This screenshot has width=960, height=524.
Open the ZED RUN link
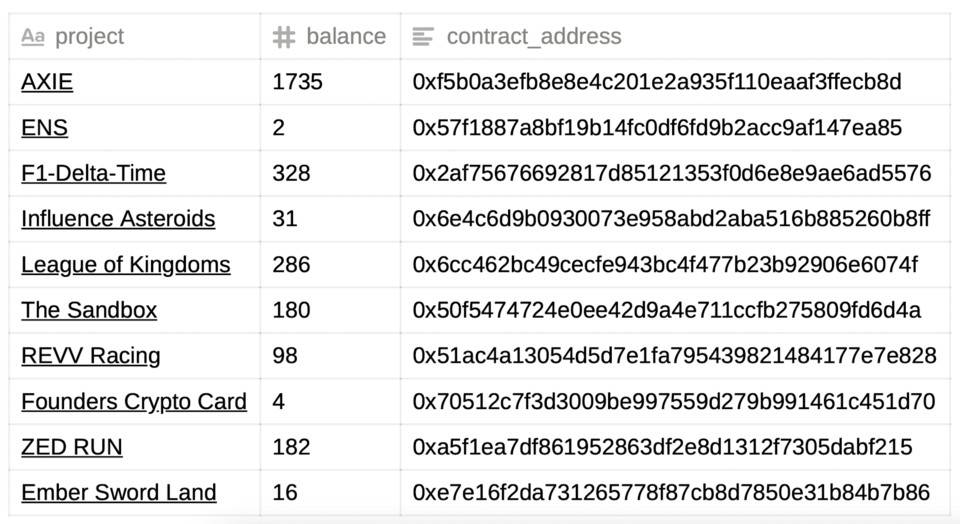pos(72,447)
